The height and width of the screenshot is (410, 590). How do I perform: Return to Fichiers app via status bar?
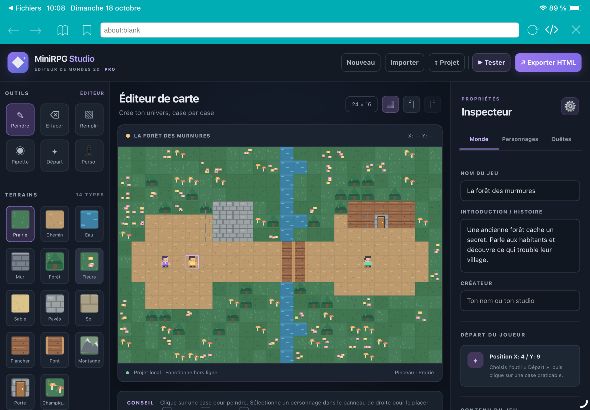[x=25, y=8]
